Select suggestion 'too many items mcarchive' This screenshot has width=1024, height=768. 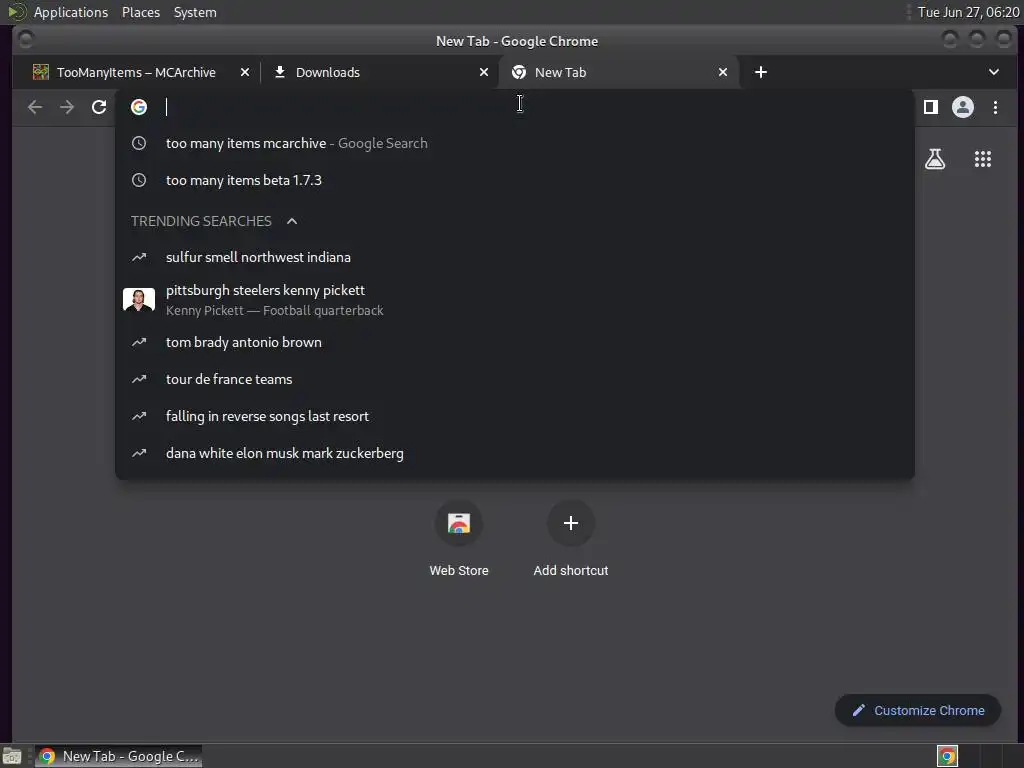coord(515,143)
